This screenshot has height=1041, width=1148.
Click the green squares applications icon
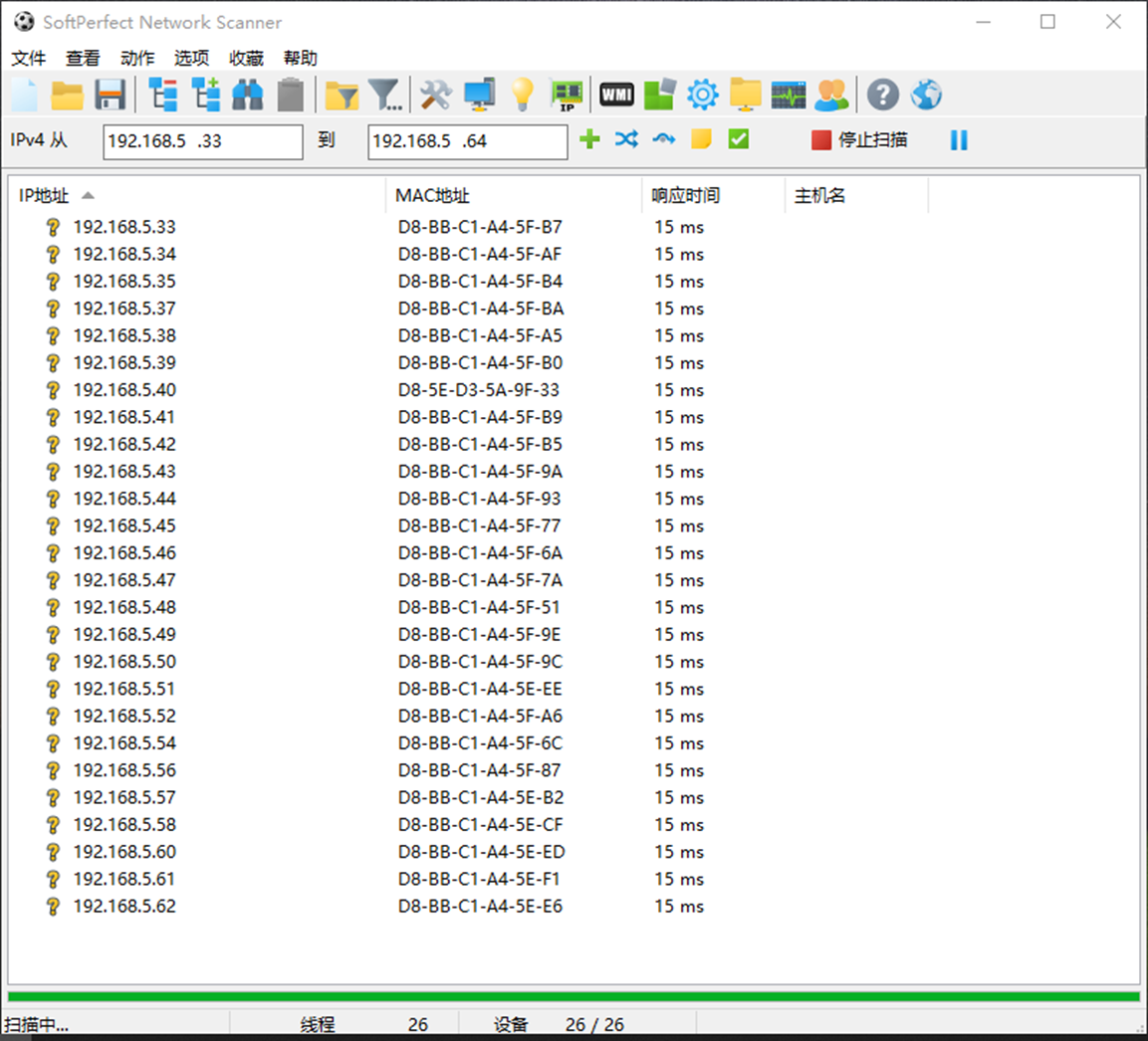click(x=660, y=95)
